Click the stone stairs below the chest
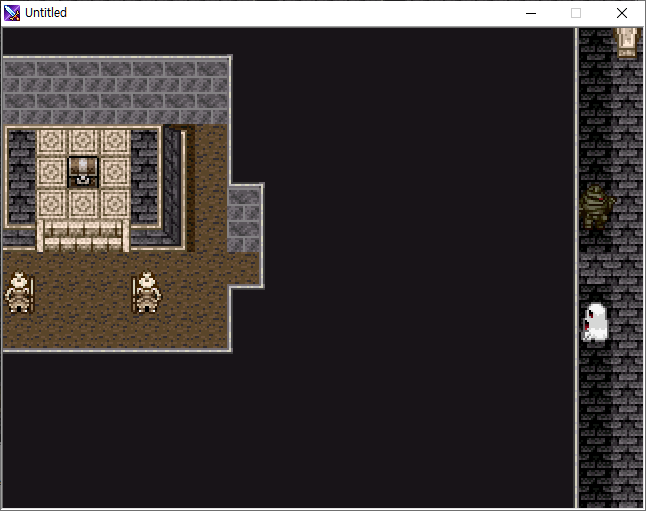The height and width of the screenshot is (511, 646). click(83, 236)
